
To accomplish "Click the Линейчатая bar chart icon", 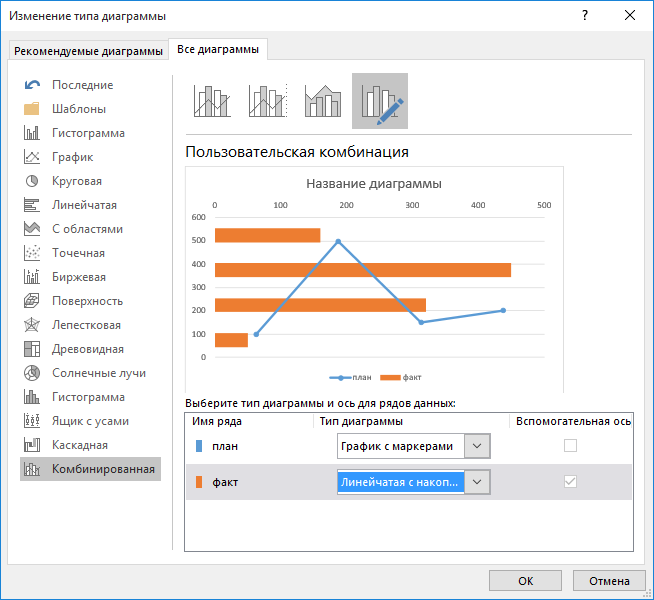I will (32, 205).
